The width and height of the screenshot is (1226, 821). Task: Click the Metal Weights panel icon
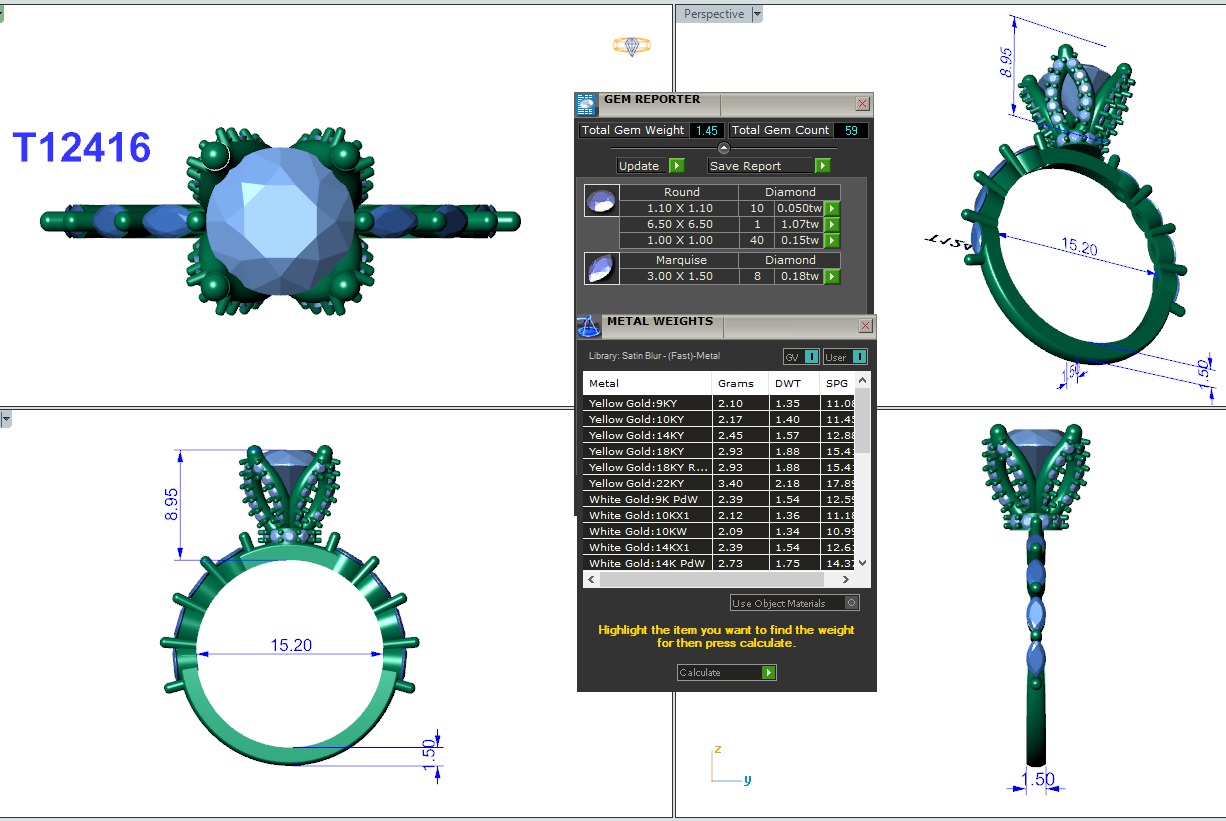tap(589, 327)
